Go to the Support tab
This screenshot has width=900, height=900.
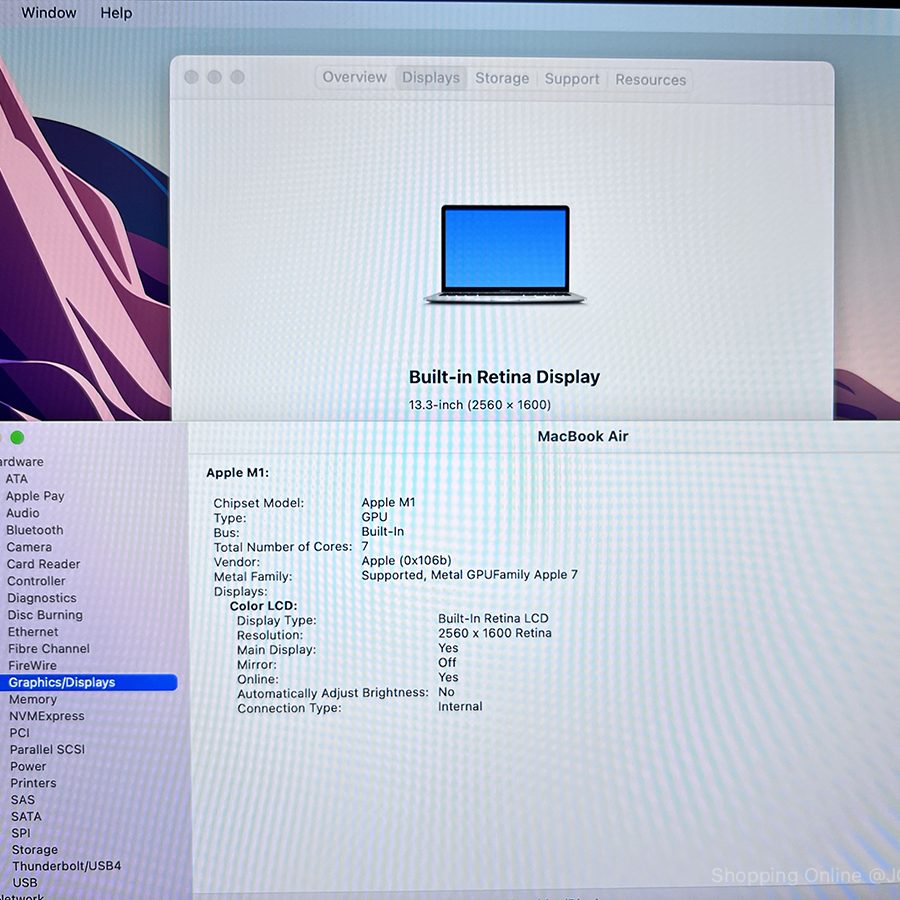572,79
